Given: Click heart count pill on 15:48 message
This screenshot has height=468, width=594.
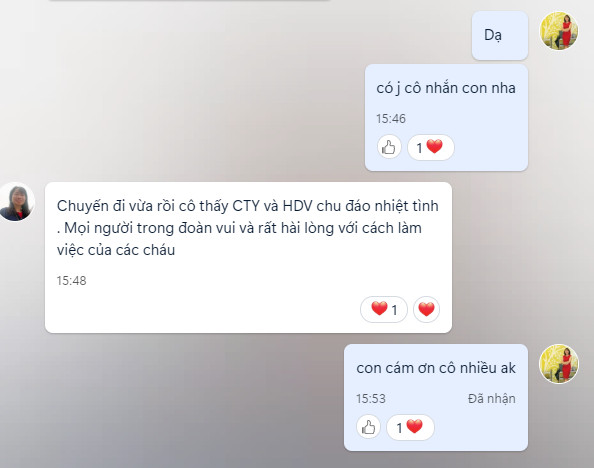Looking at the screenshot, I should (x=384, y=309).
